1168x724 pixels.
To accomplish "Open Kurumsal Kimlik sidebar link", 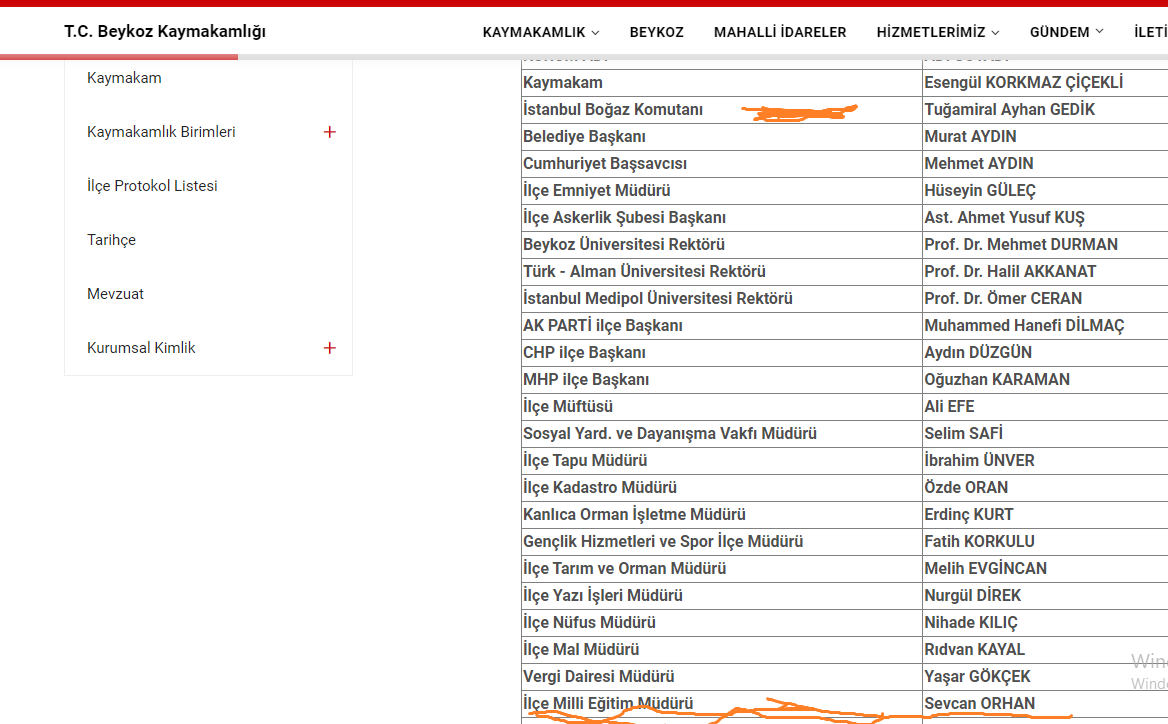I will [141, 348].
